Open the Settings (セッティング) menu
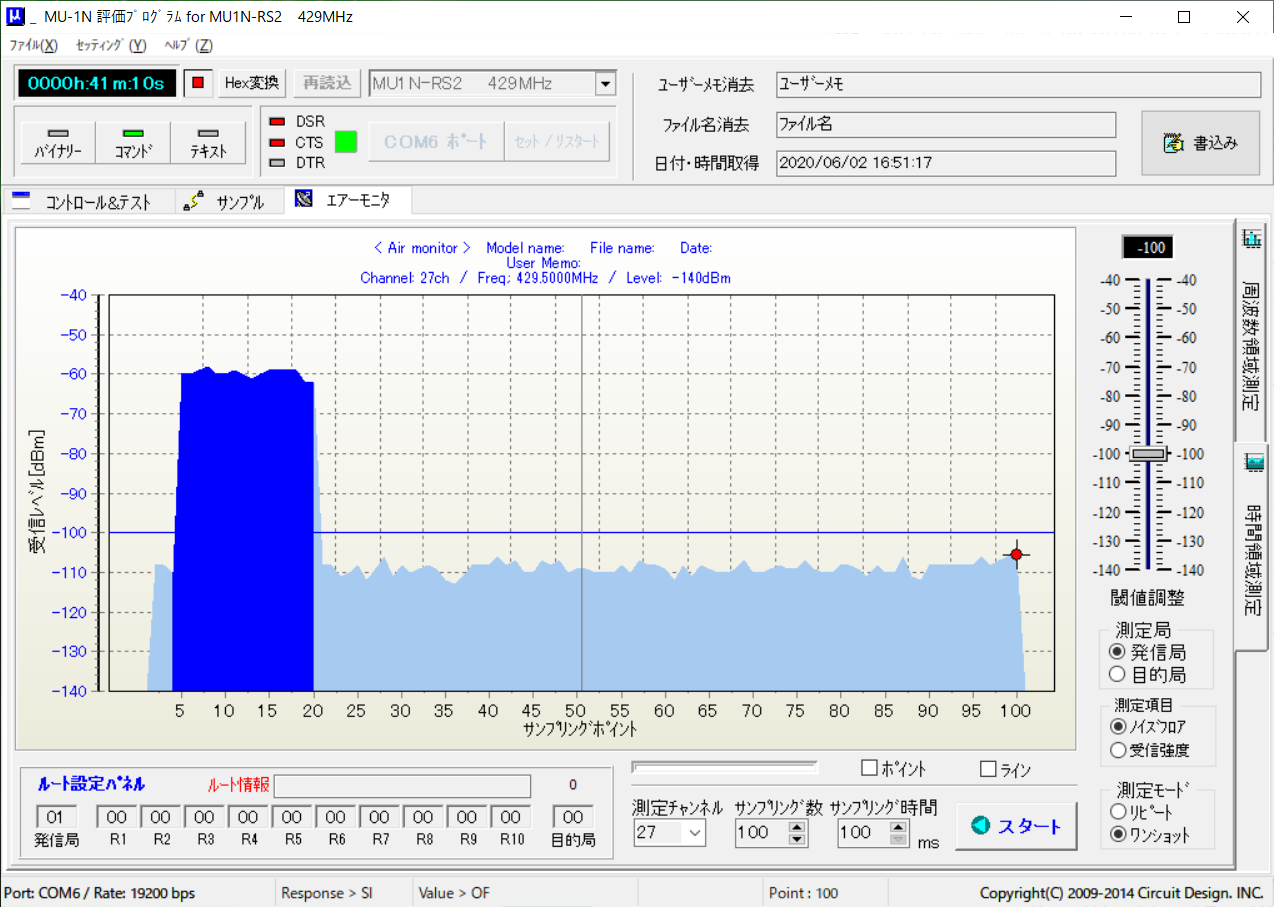 coord(111,45)
